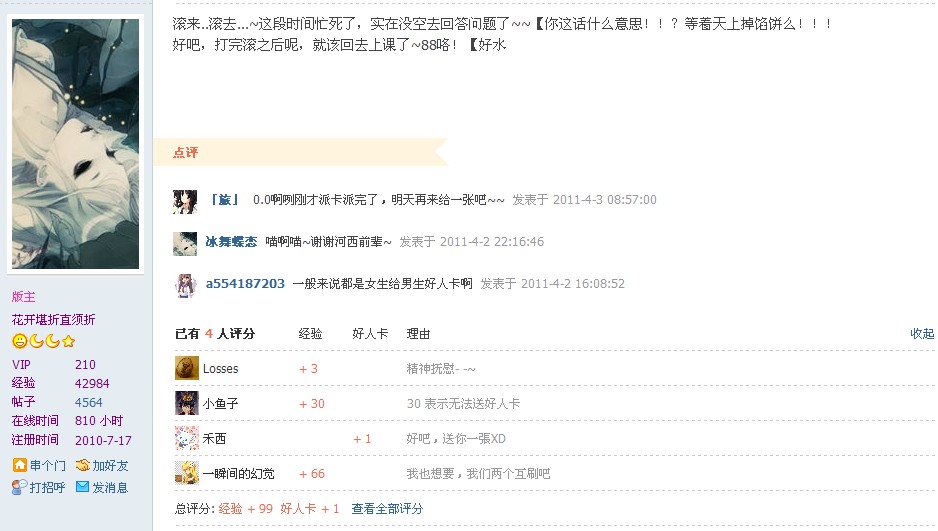Screen dimensions: 938x531
Task: Click 小鱼子 rater avatar
Action: [187, 403]
